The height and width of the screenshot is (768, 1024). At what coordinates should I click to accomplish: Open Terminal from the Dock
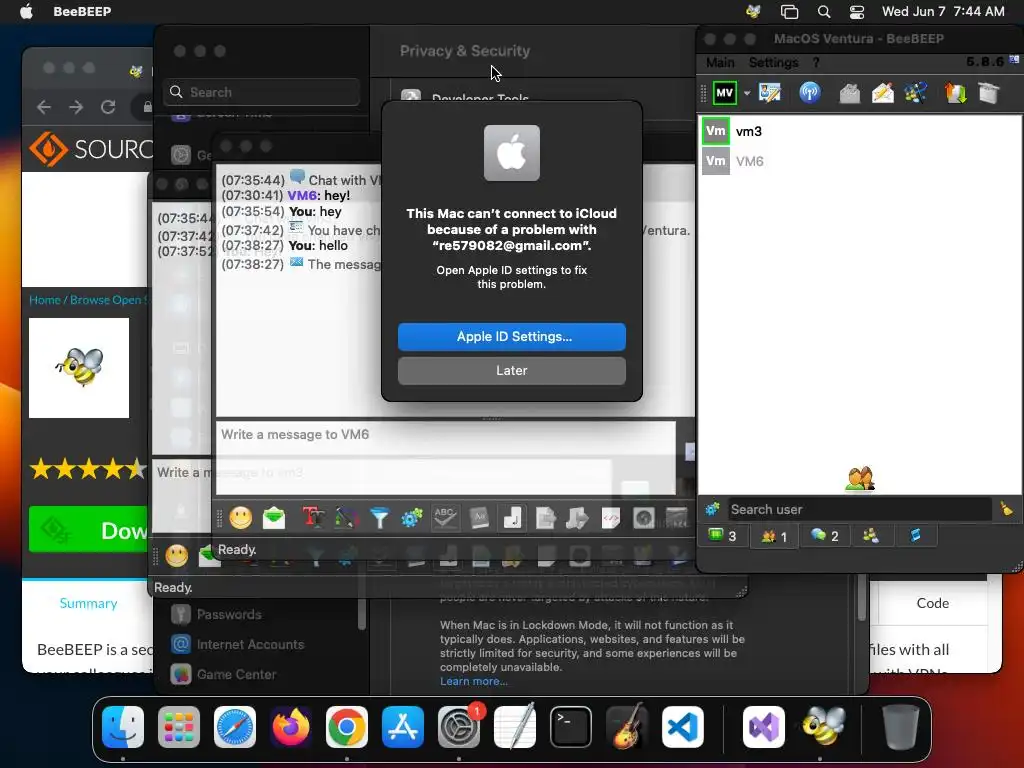point(571,727)
